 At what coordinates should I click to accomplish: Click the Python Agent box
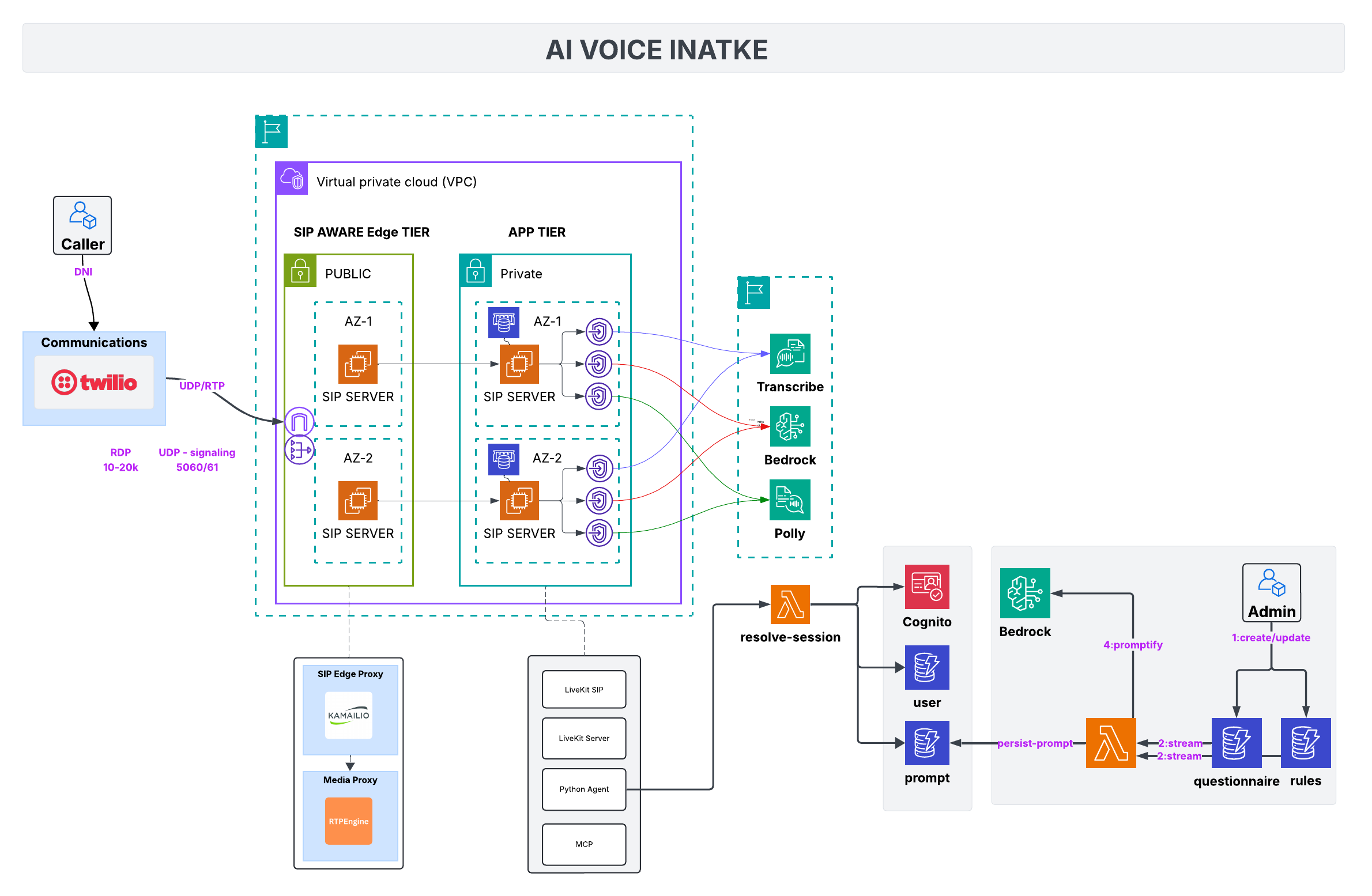click(583, 789)
